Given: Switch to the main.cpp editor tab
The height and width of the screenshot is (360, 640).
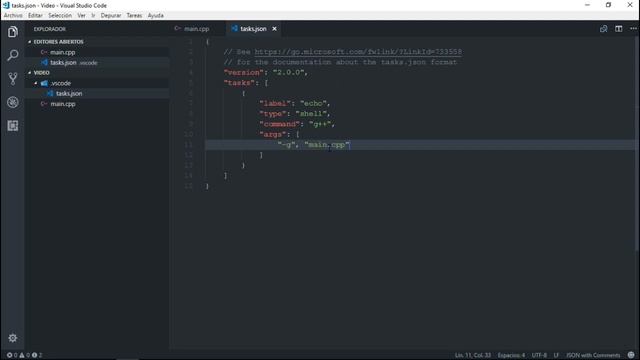Looking at the screenshot, I should (x=197, y=29).
